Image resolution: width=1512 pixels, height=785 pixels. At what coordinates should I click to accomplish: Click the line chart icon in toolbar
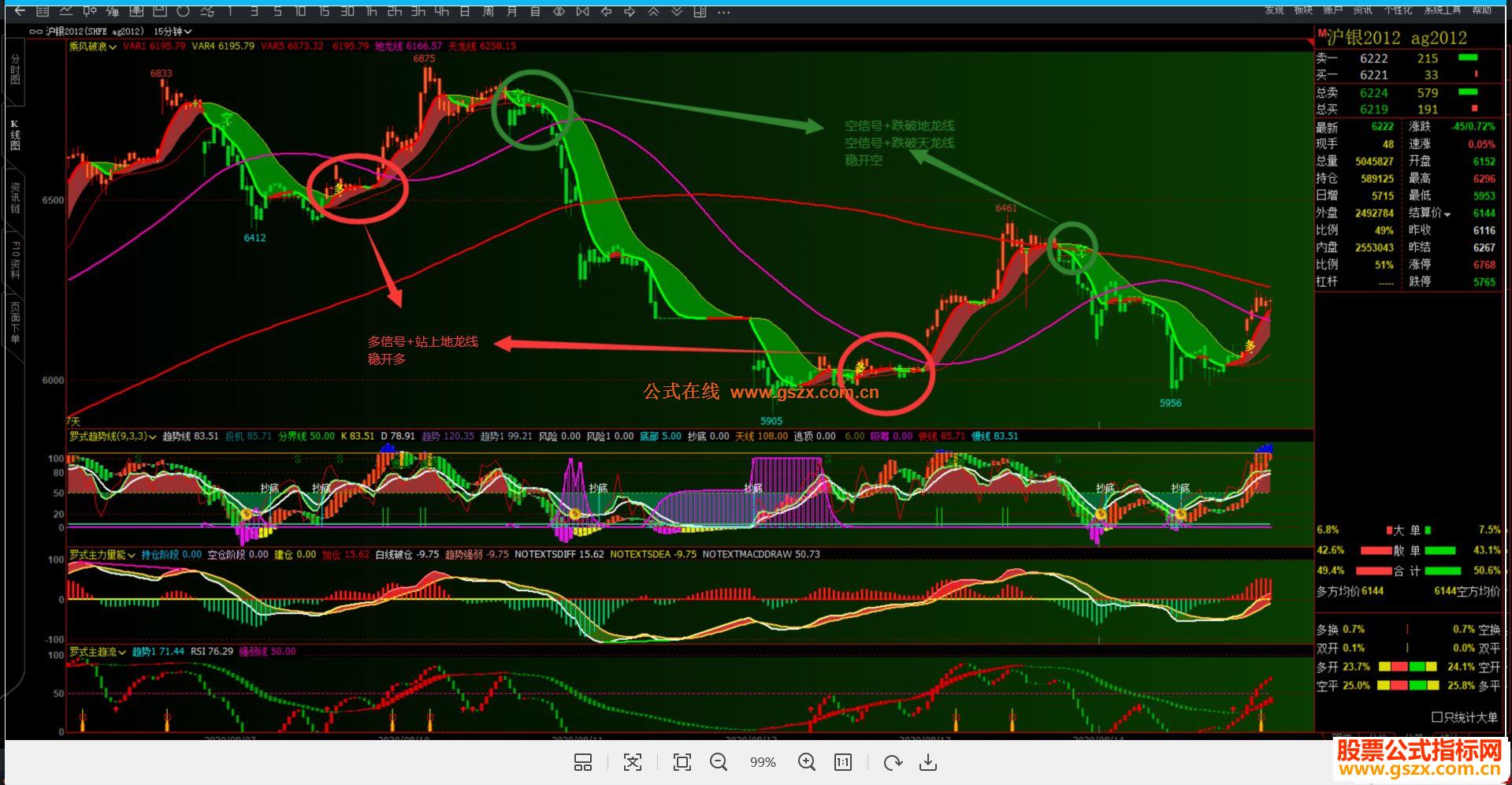(66, 11)
